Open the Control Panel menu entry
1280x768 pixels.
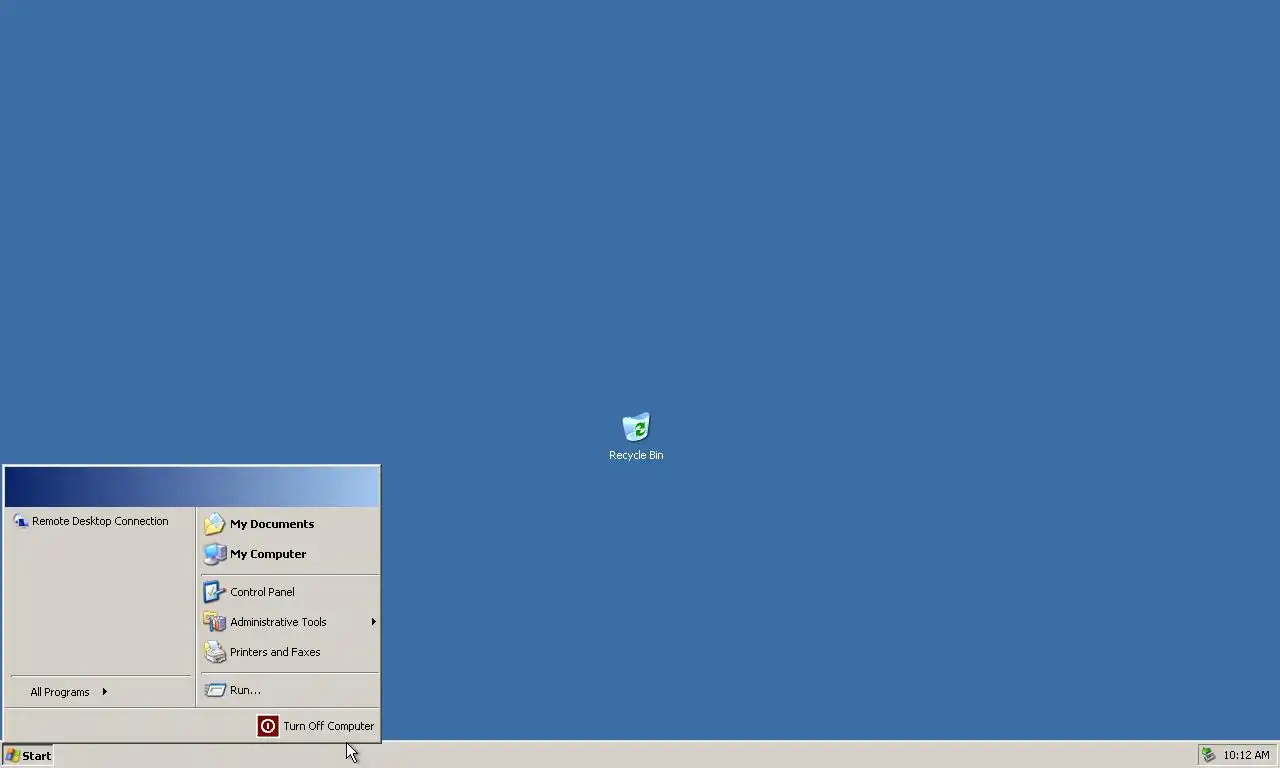[x=289, y=592]
